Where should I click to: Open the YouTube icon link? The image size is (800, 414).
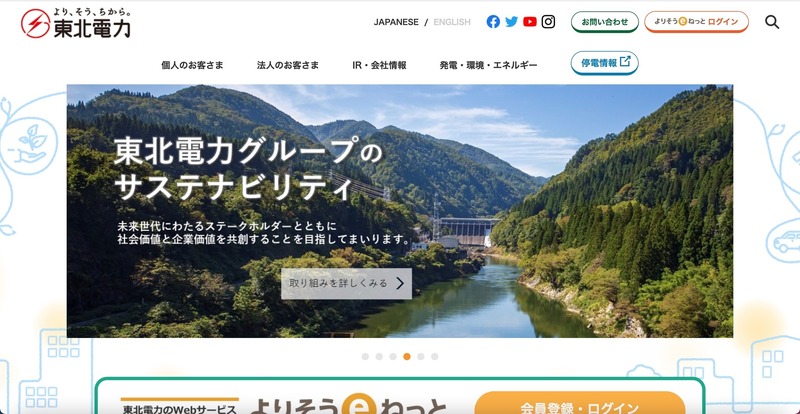coord(530,22)
